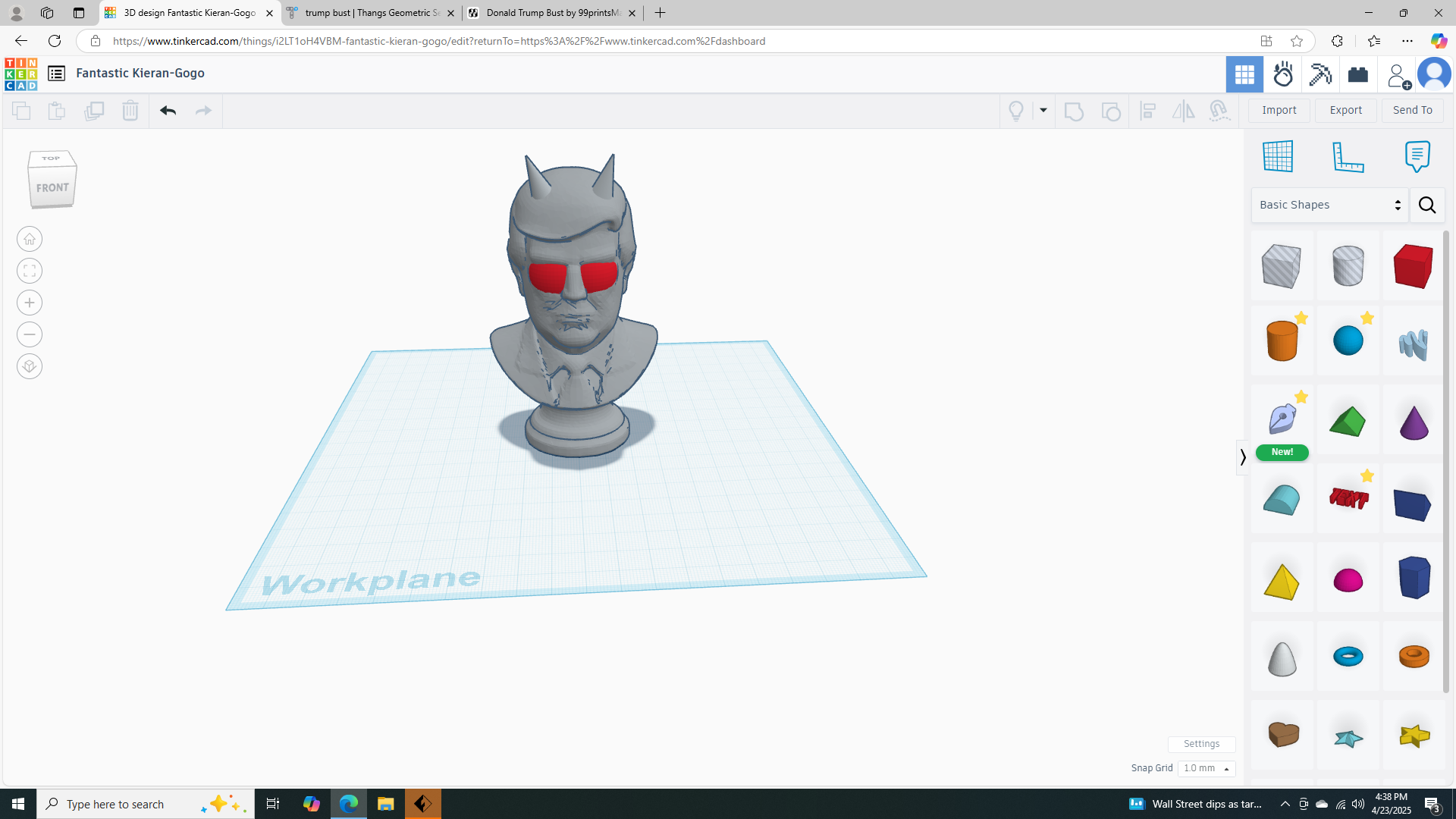
Task: Delete selection with trash icon
Action: coord(130,111)
